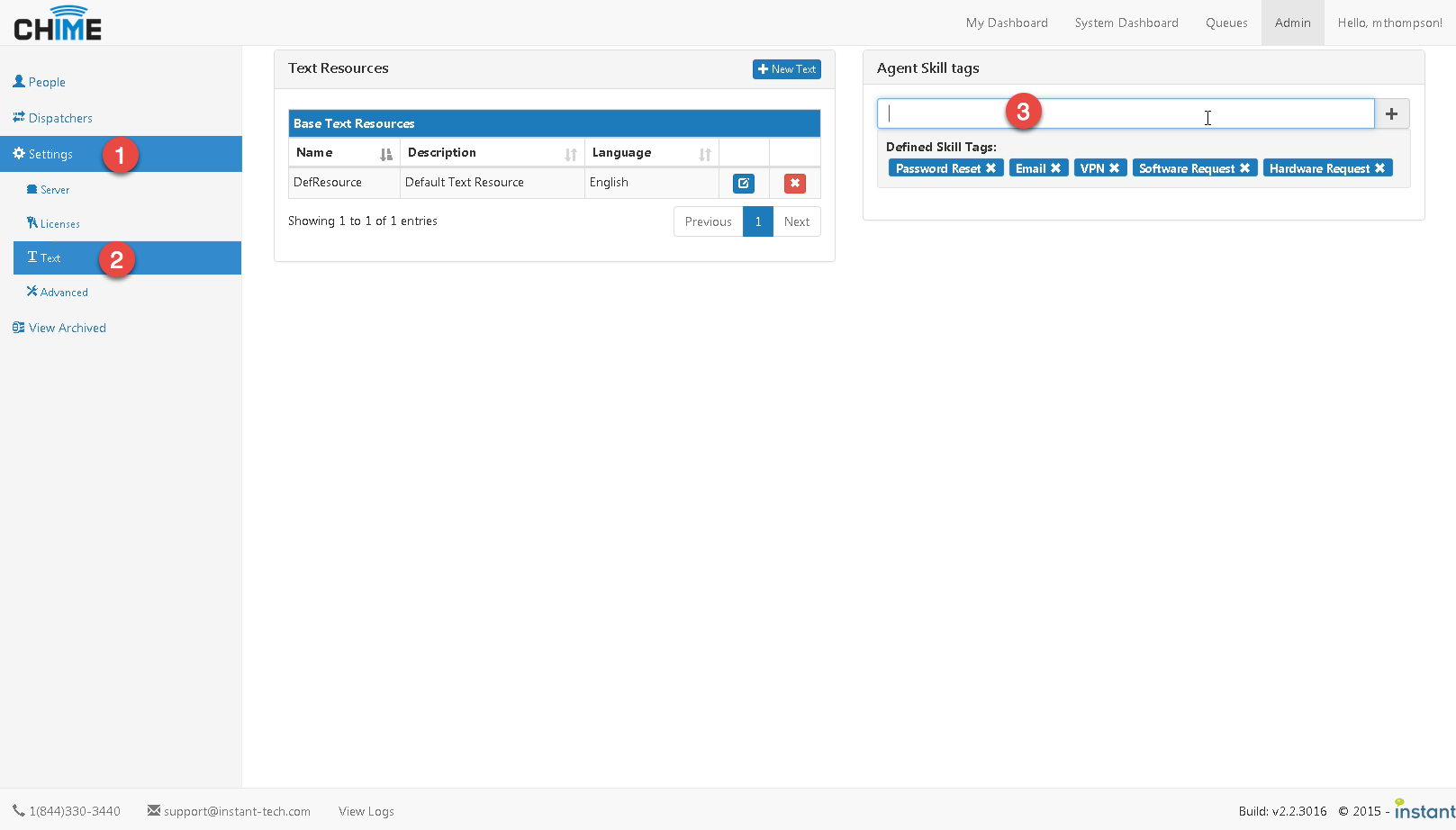
Task: Sort table by Name column
Action: [x=344, y=153]
